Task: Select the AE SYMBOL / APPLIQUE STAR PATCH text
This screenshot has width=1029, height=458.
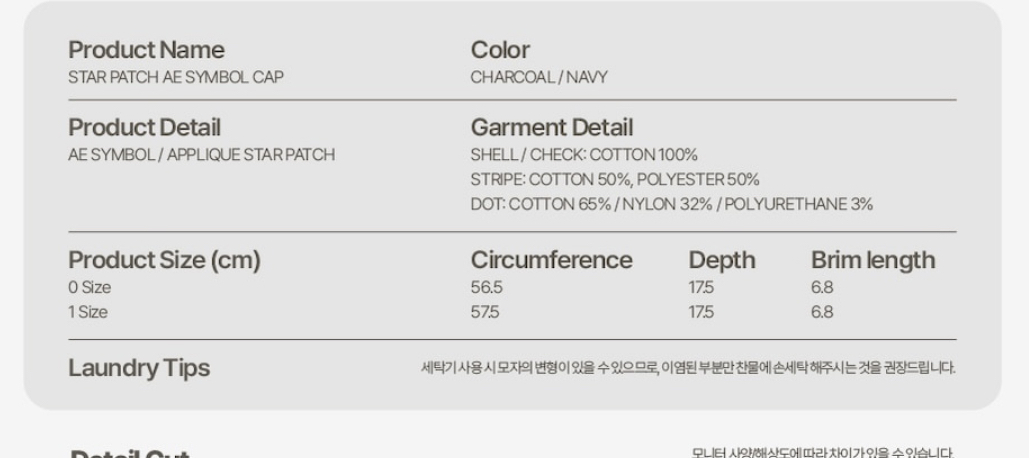Action: (201, 155)
